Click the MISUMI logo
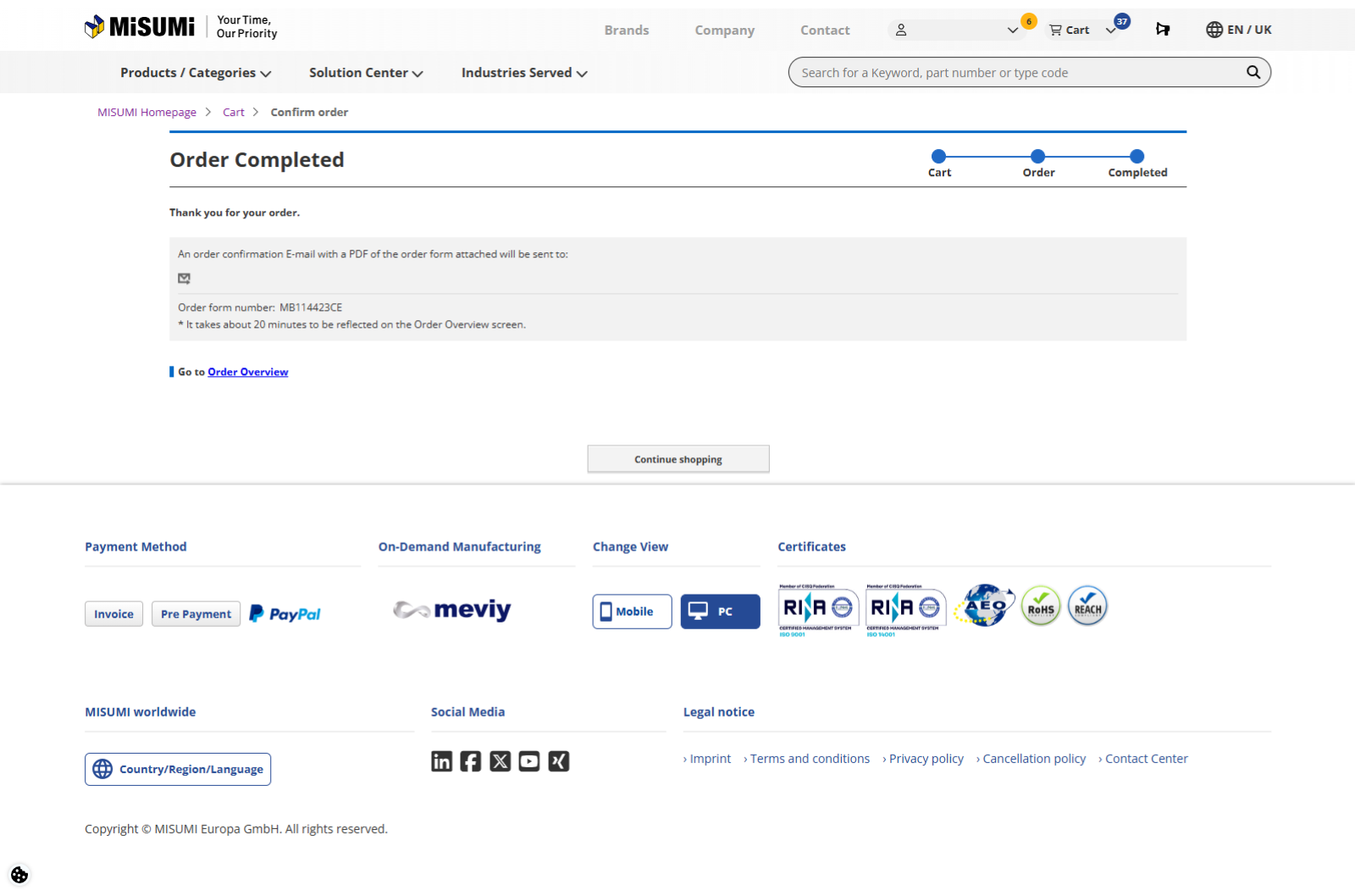1355x896 pixels. [141, 27]
